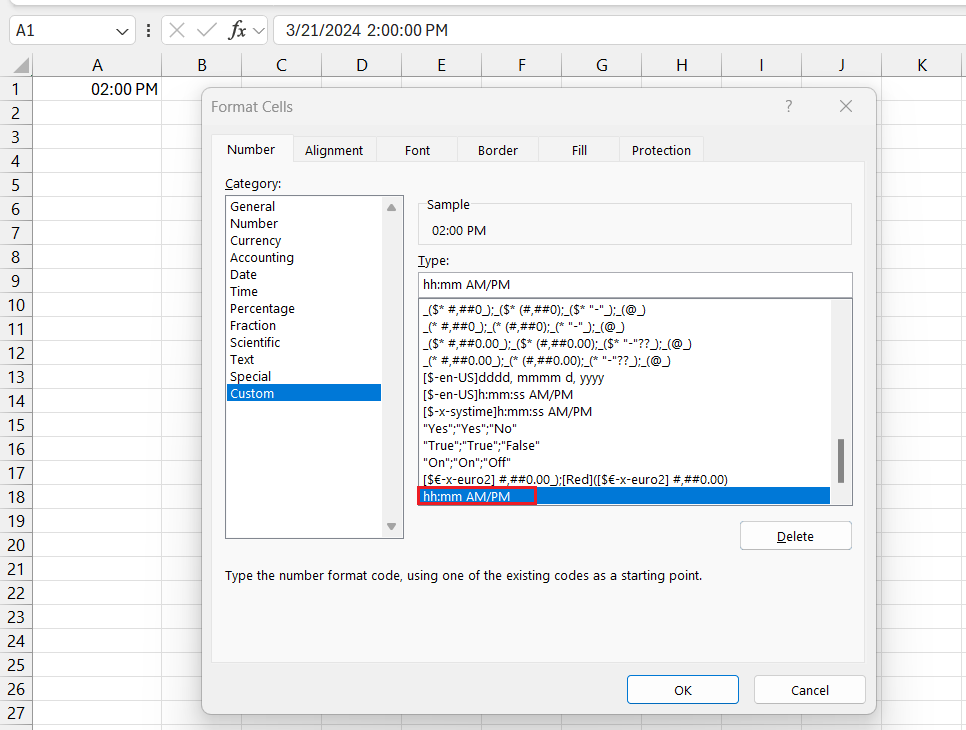The image size is (966, 730).
Task: Click the Category list scroll up arrow
Action: click(391, 208)
